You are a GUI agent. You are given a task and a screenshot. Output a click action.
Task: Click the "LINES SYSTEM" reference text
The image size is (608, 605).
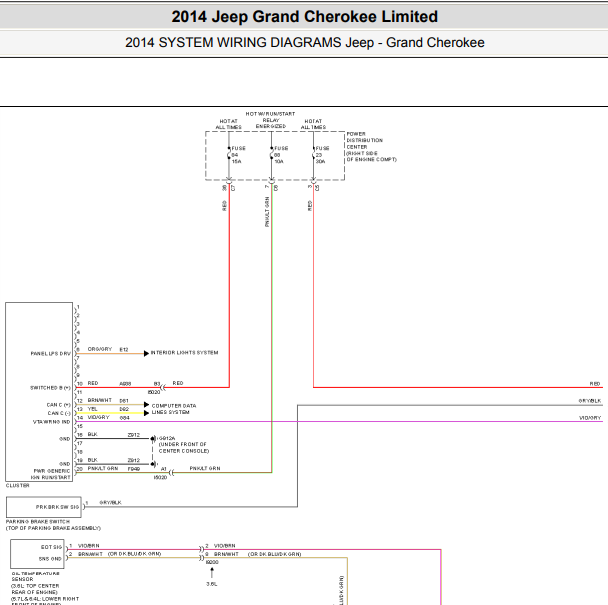pos(170,412)
